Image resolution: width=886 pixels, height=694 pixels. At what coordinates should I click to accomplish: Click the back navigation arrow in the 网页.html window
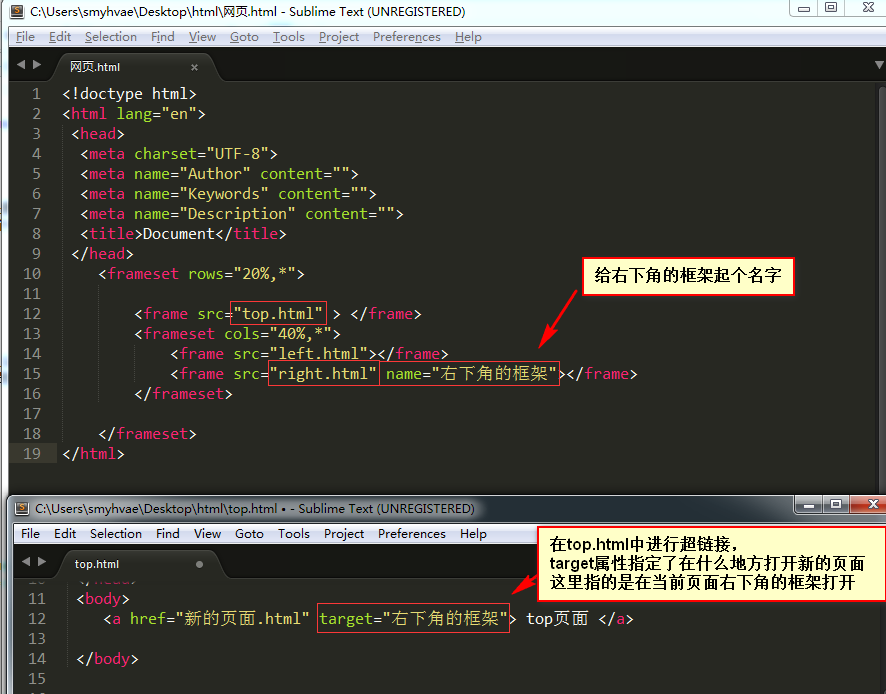pyautogui.click(x=20, y=65)
